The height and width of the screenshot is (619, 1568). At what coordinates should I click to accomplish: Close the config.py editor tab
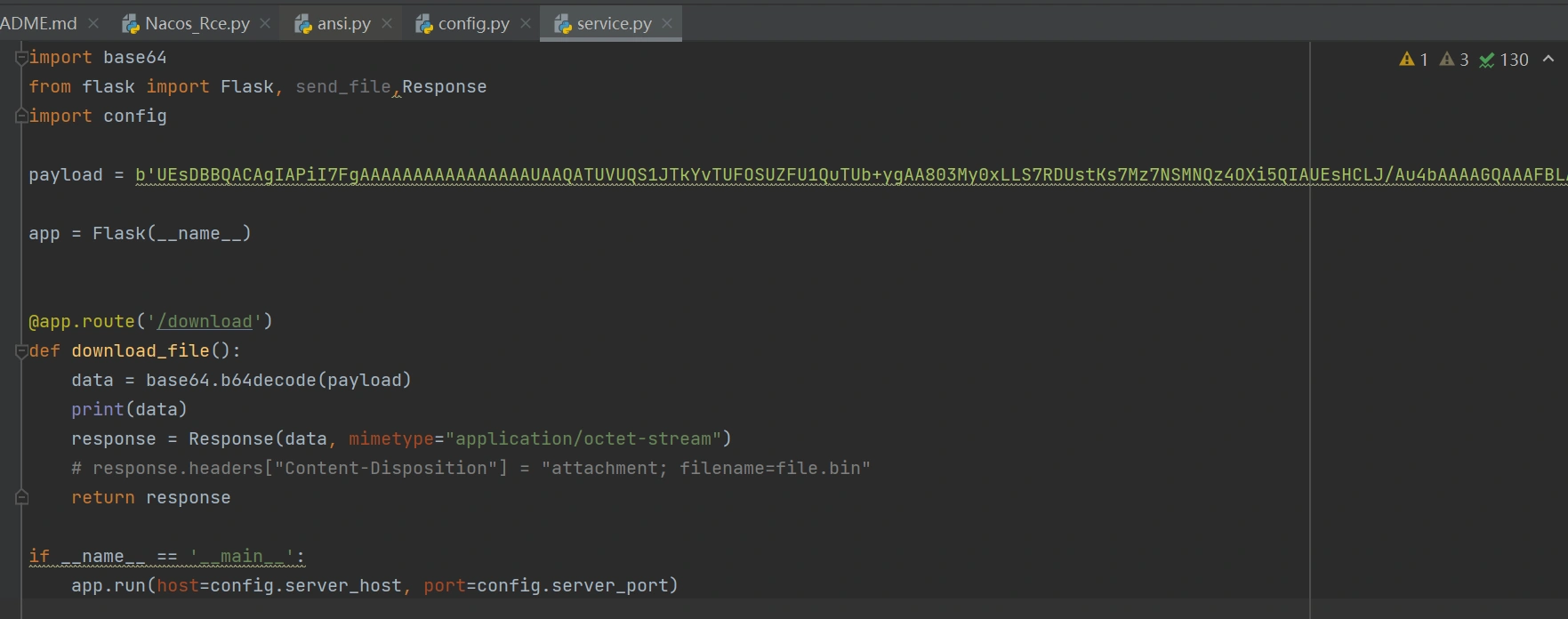click(x=526, y=24)
